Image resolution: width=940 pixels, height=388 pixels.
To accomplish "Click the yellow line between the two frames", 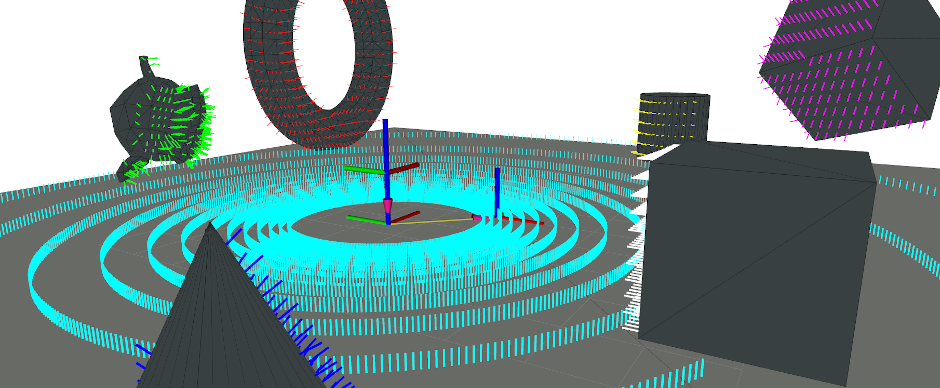I will (x=433, y=221).
